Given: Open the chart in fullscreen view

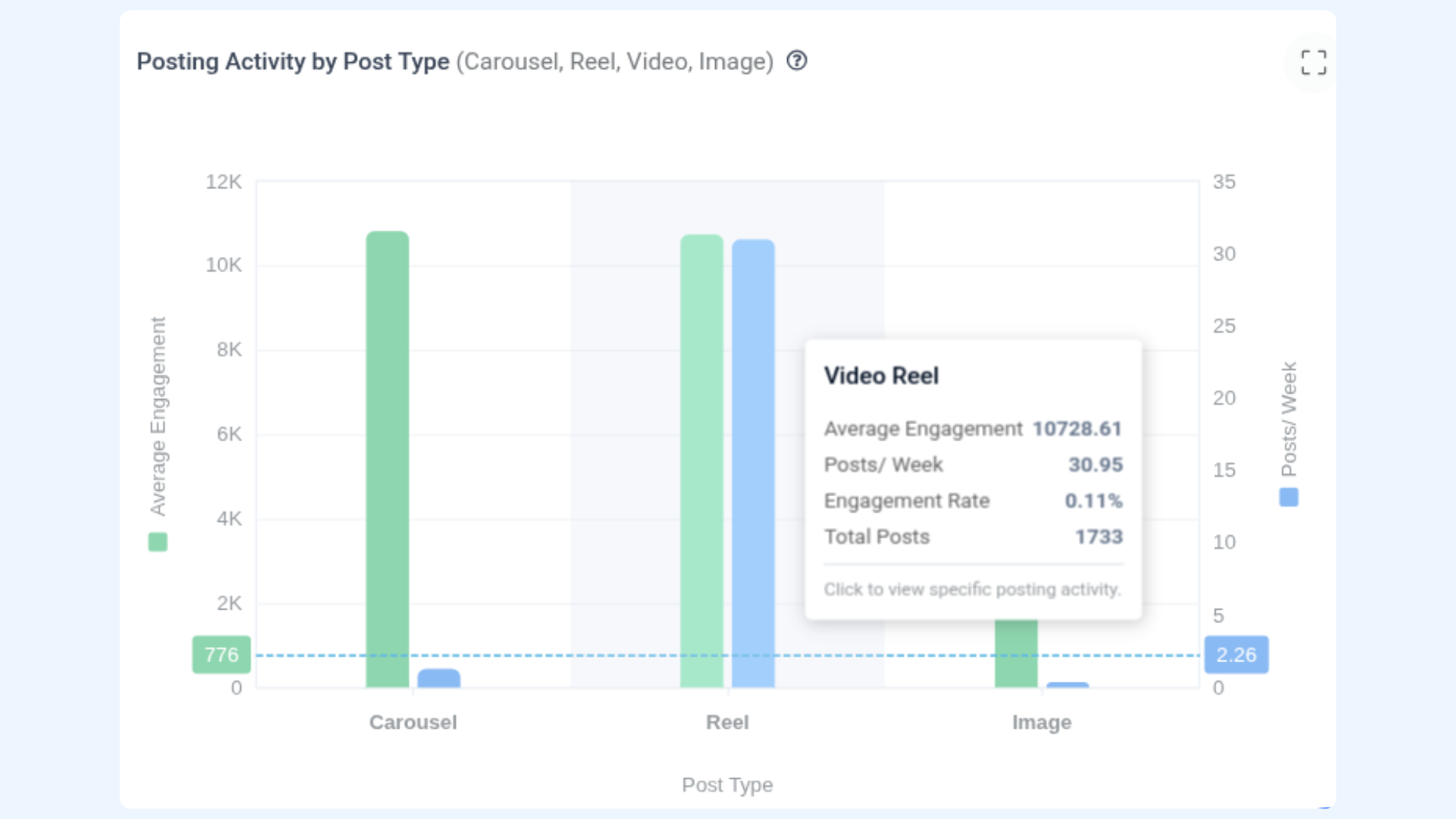Looking at the screenshot, I should [x=1313, y=62].
